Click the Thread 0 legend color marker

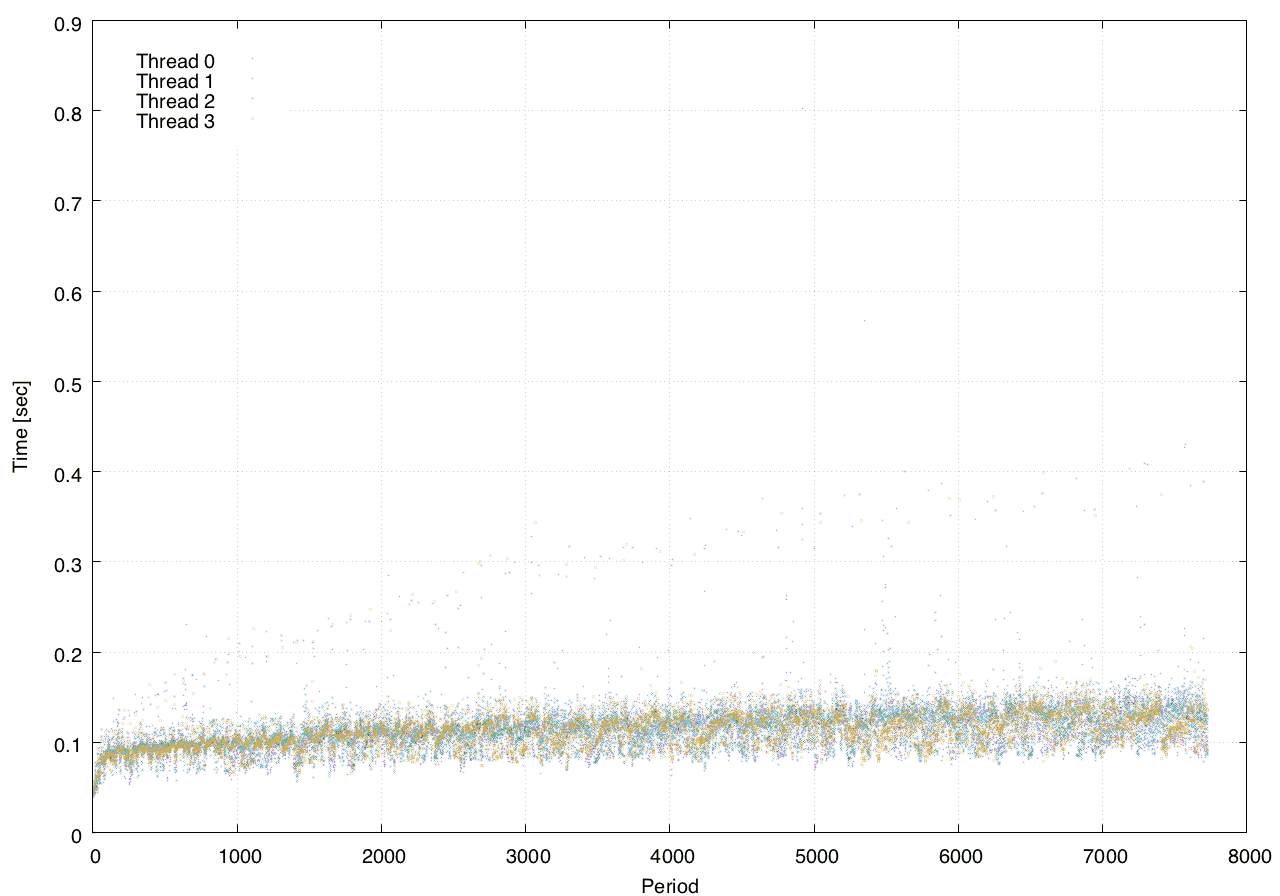(x=252, y=59)
